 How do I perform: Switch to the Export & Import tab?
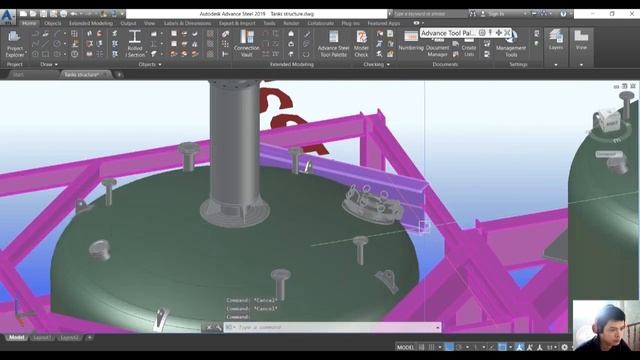(237, 23)
